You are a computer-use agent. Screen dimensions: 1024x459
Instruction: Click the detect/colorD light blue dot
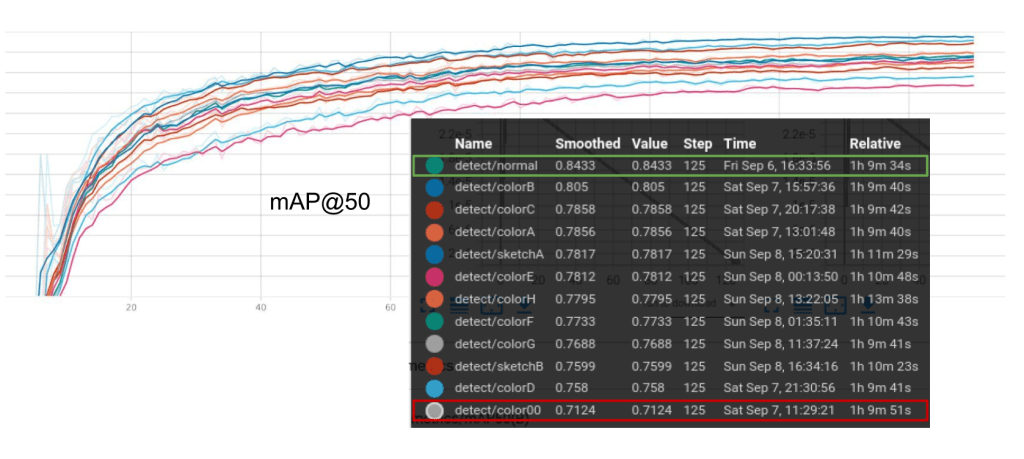(x=434, y=388)
